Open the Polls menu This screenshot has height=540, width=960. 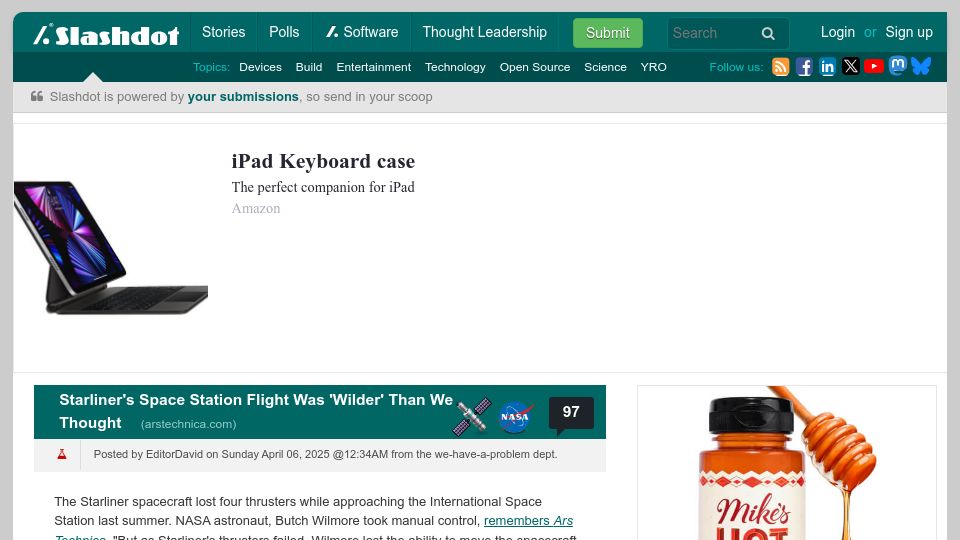coord(284,32)
